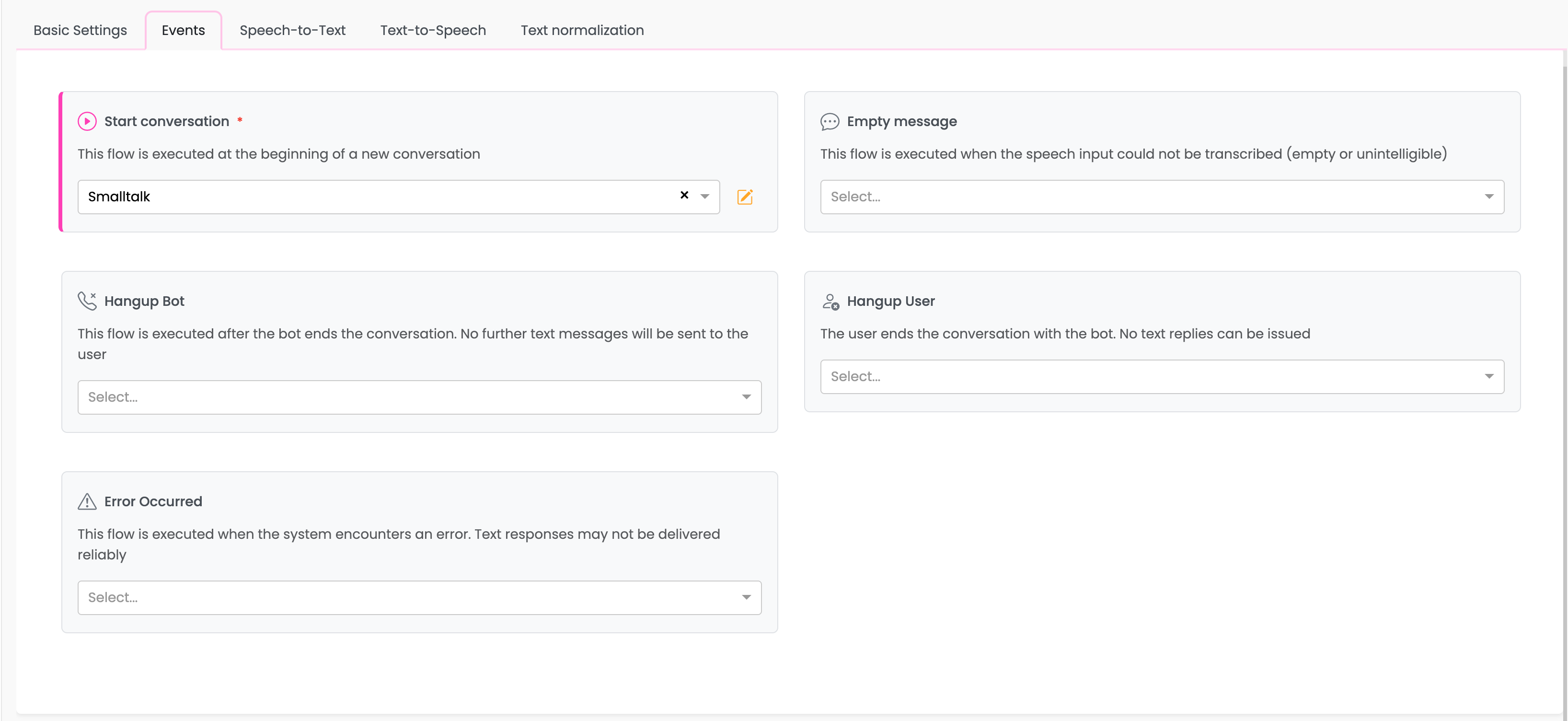
Task: Click the Hangup Bot heading text
Action: 144,301
